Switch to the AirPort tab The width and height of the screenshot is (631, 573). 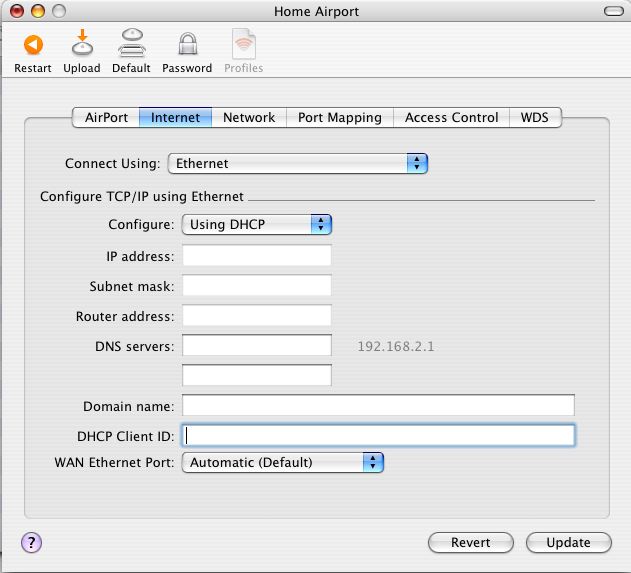(106, 117)
